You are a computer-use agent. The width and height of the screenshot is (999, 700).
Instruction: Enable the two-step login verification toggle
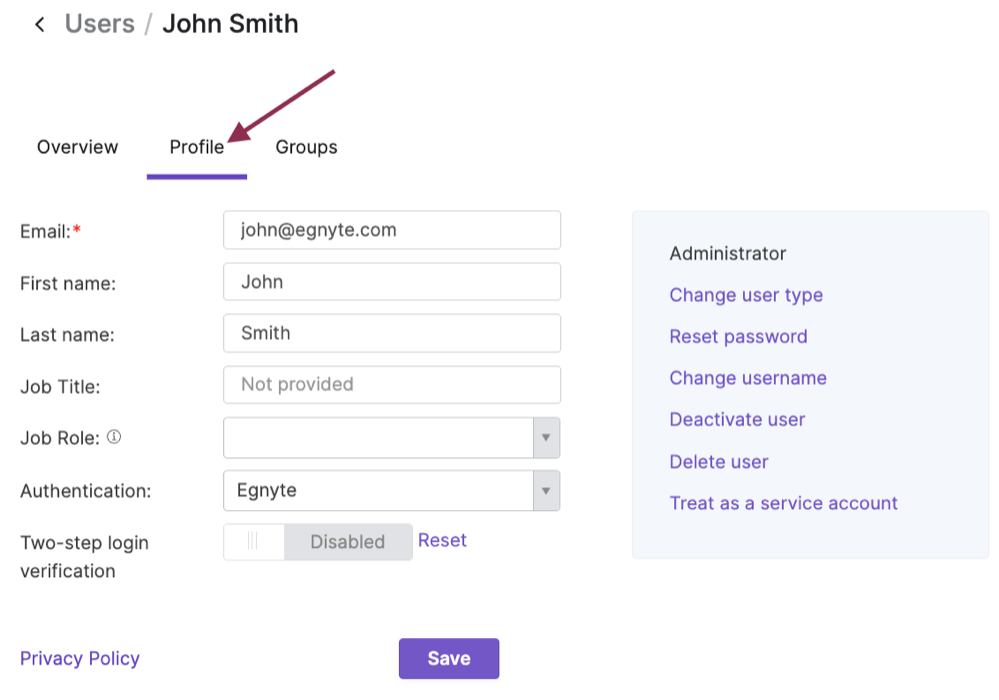[x=253, y=541]
